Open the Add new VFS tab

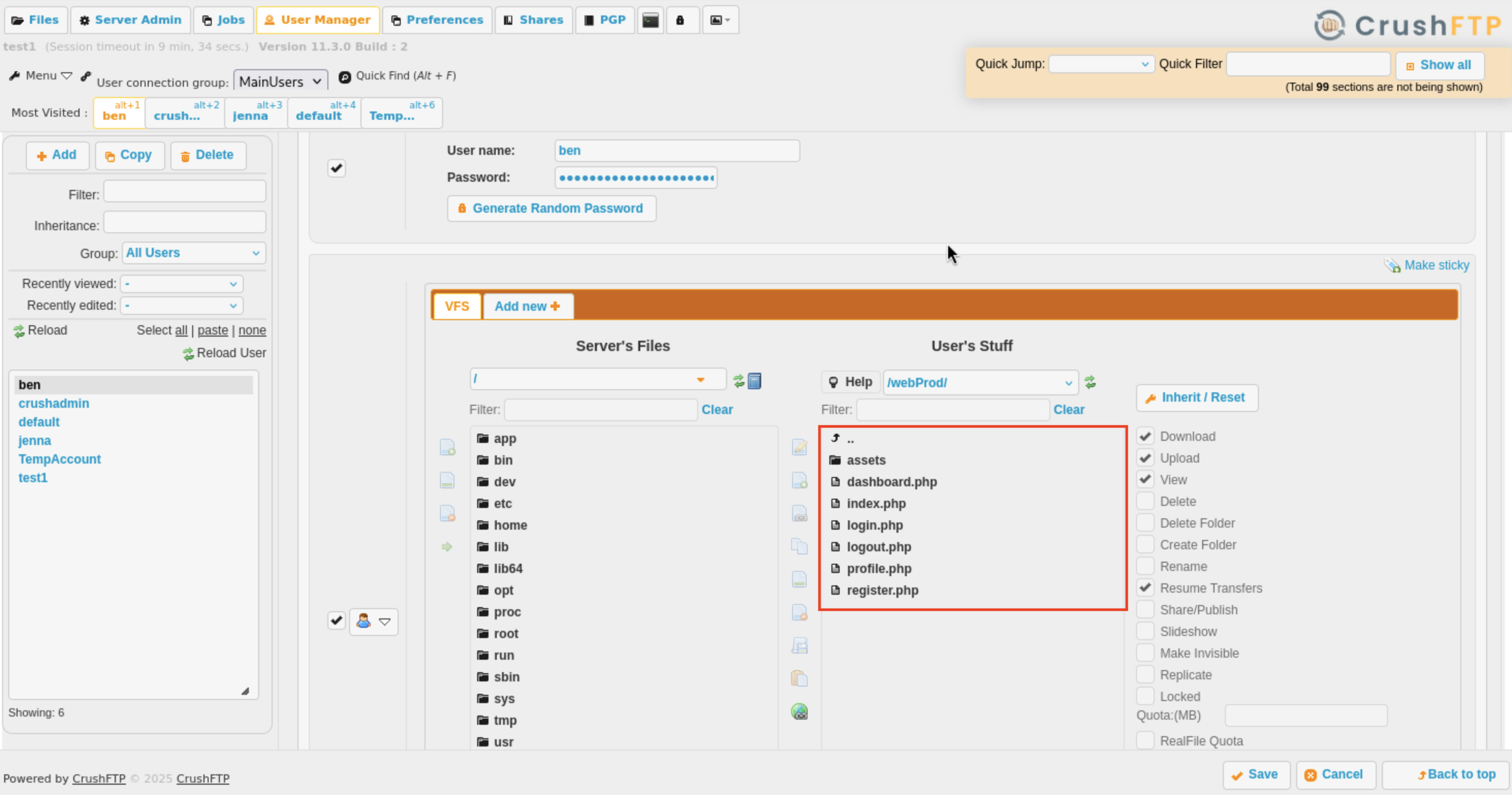527,306
